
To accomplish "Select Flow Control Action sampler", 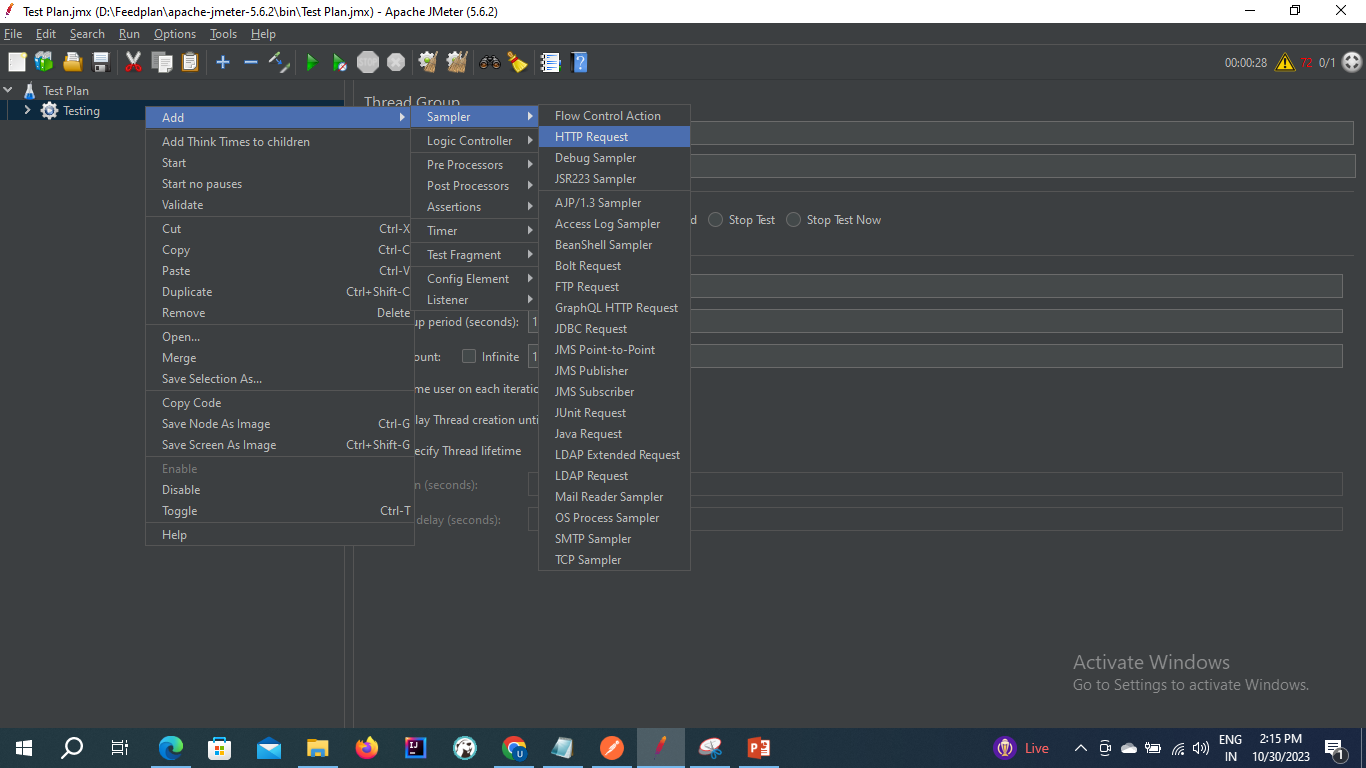I will point(614,116).
